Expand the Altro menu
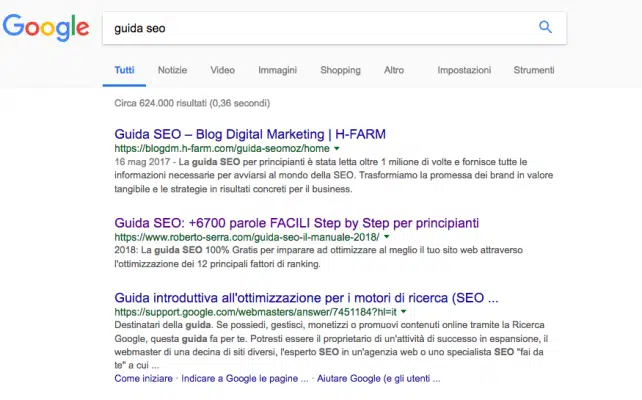Viewport: 642px width, 400px height. (394, 70)
